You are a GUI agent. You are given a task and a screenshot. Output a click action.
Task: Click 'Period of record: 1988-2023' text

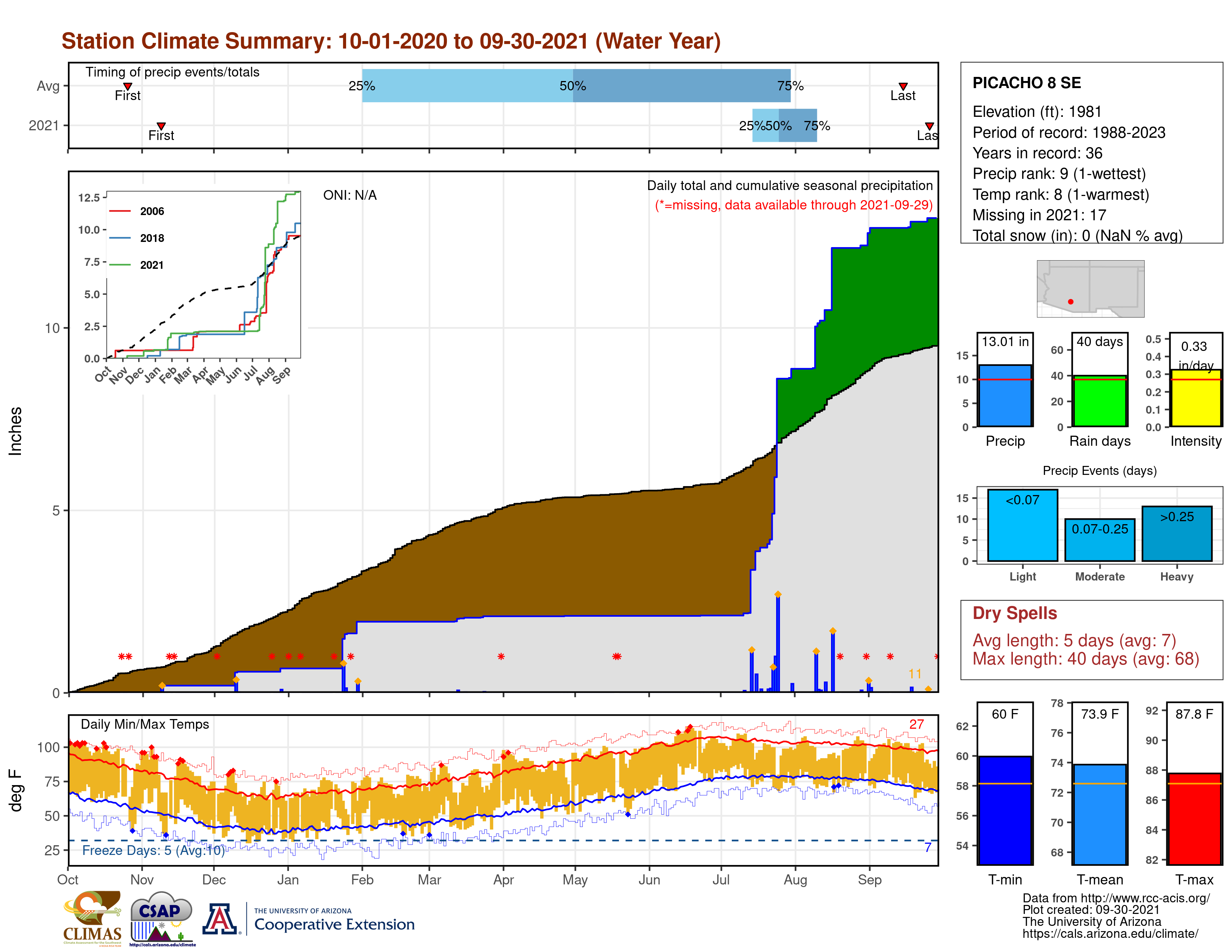click(1068, 133)
